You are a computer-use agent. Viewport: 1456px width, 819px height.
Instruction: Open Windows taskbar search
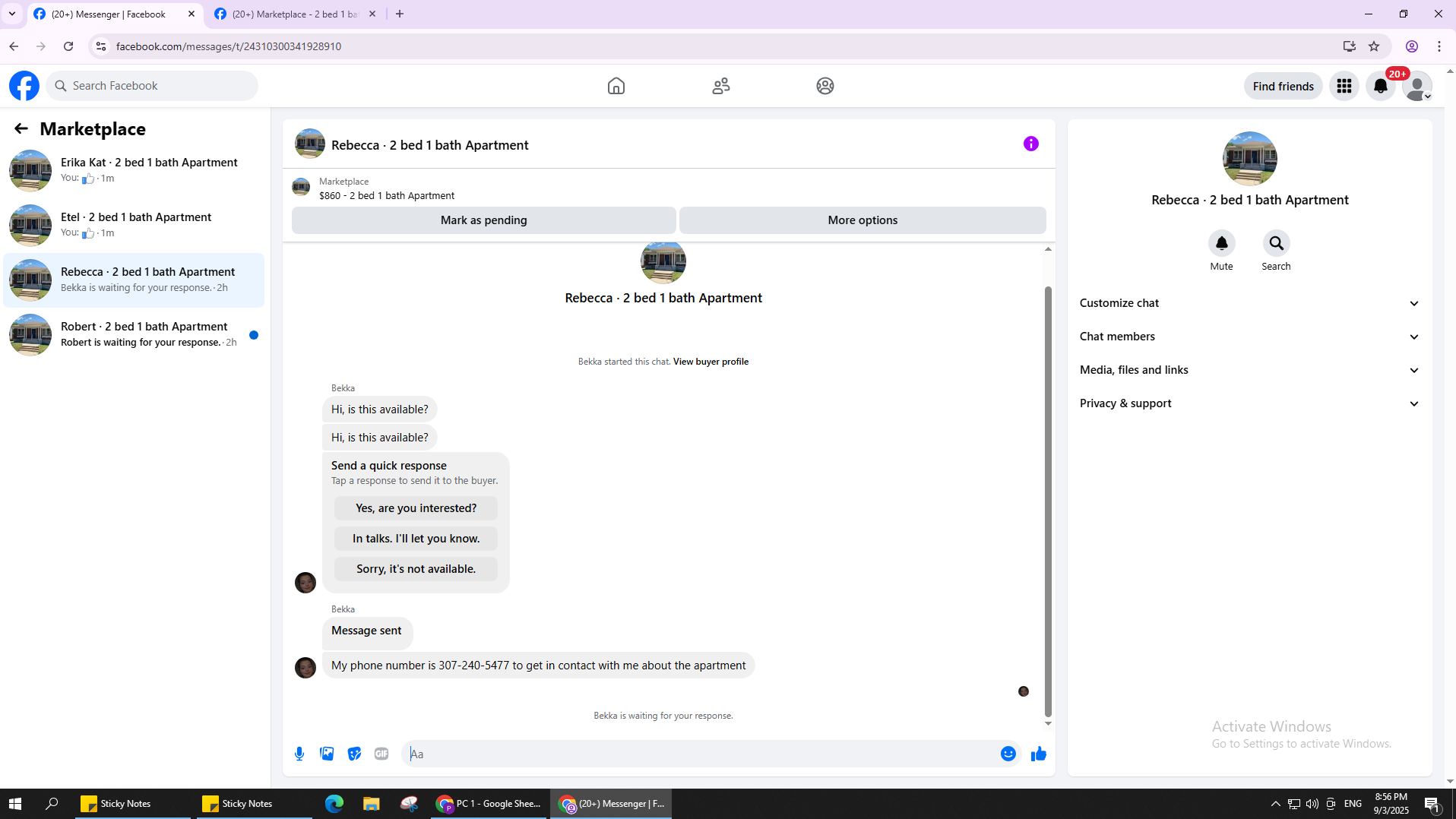click(52, 803)
